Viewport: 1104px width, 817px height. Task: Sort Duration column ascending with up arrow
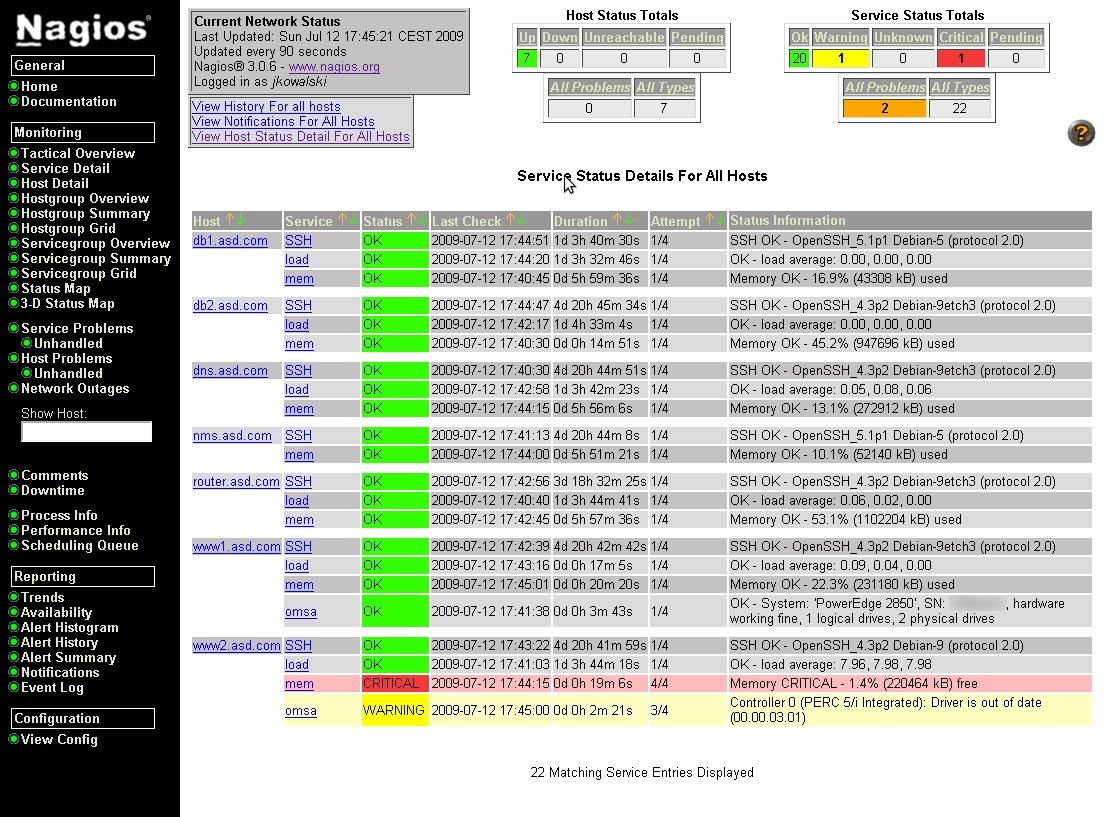(616, 220)
